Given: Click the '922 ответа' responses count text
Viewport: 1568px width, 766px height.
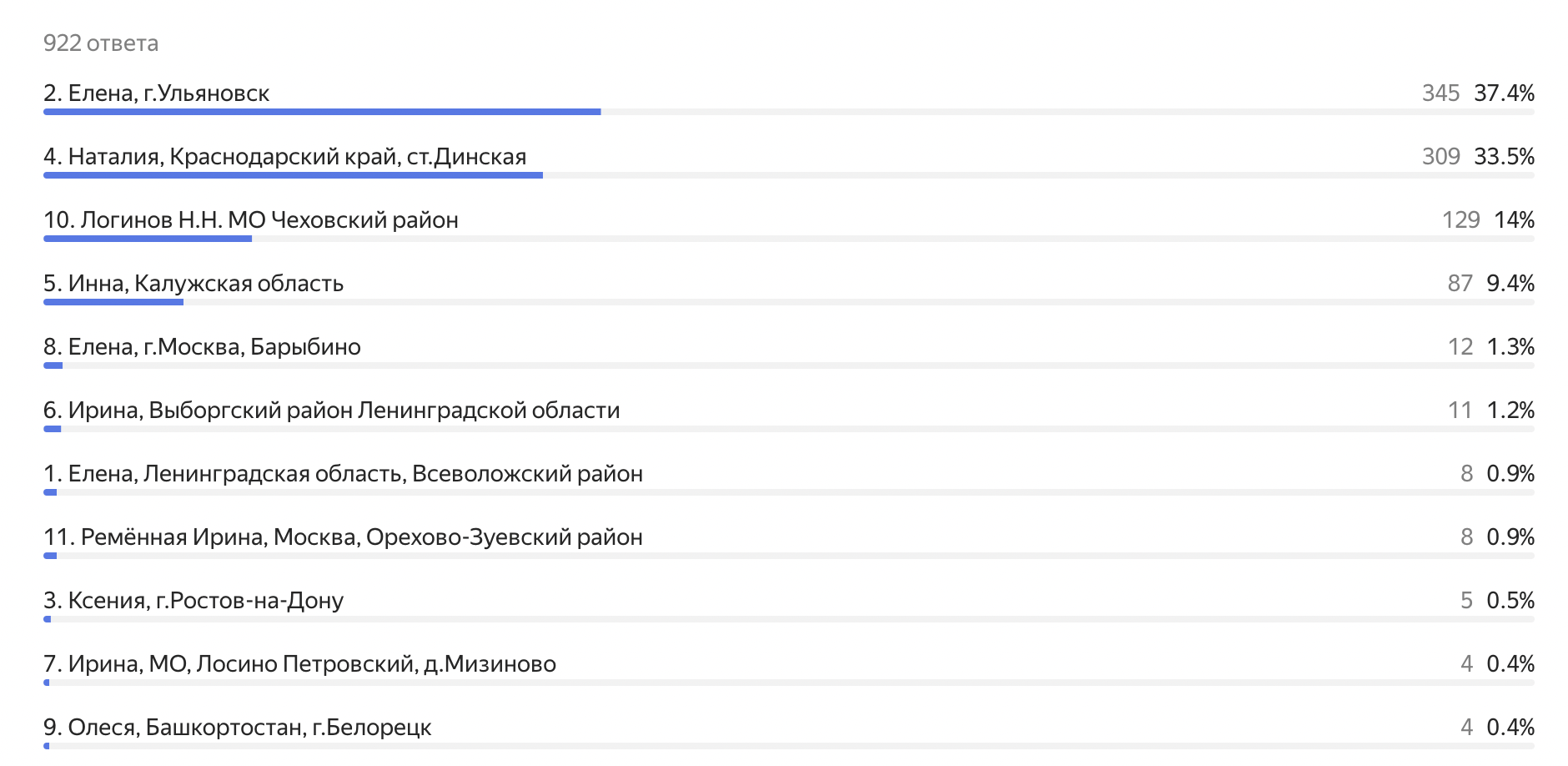Looking at the screenshot, I should tap(101, 43).
